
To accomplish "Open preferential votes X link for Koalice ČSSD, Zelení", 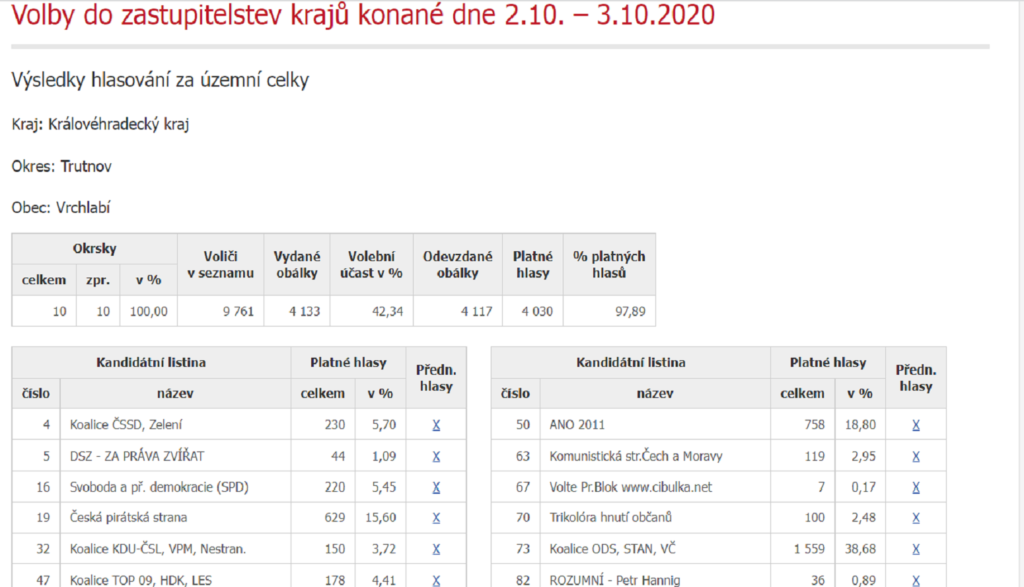I will click(x=436, y=425).
